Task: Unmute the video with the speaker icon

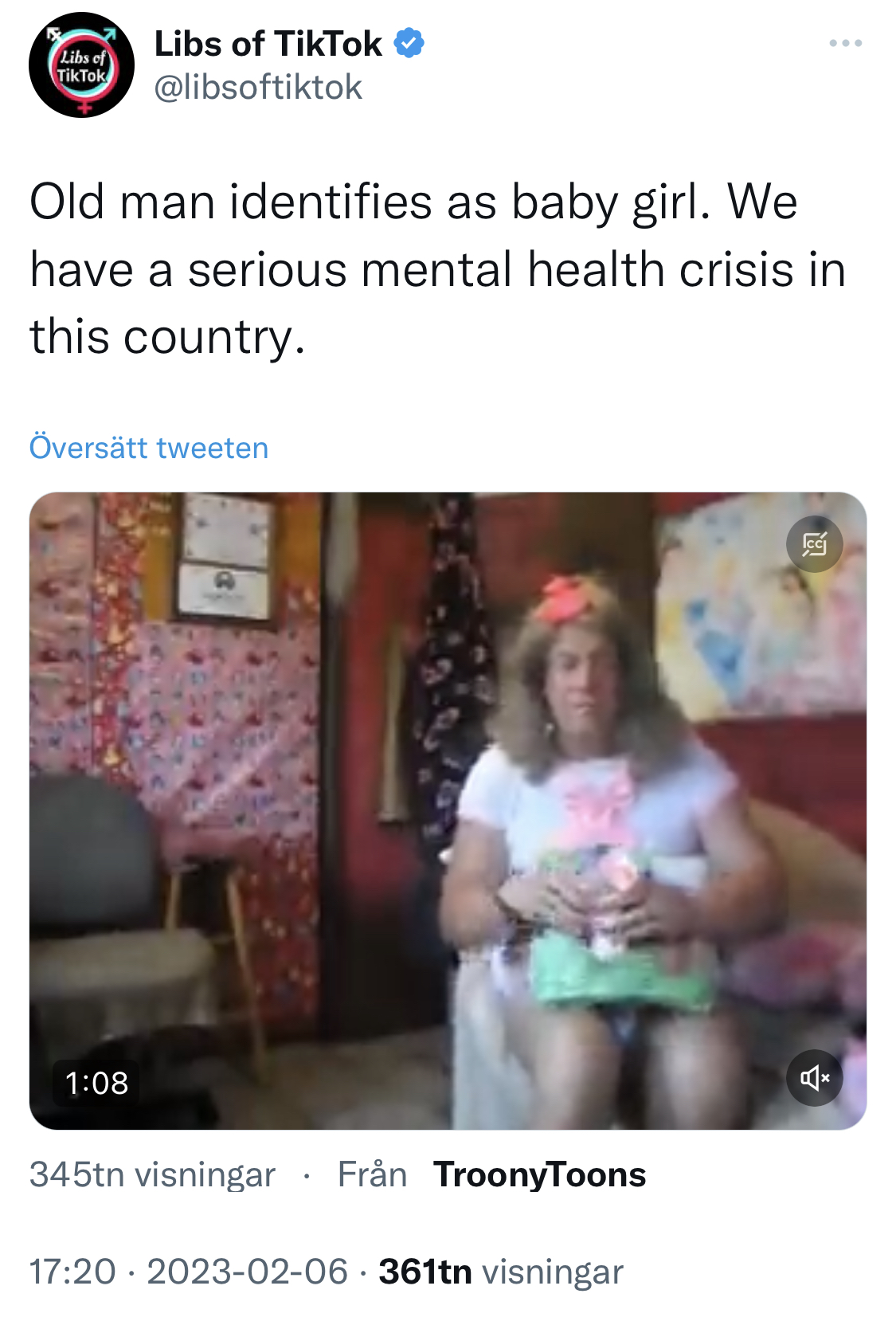Action: pyautogui.click(x=814, y=1077)
